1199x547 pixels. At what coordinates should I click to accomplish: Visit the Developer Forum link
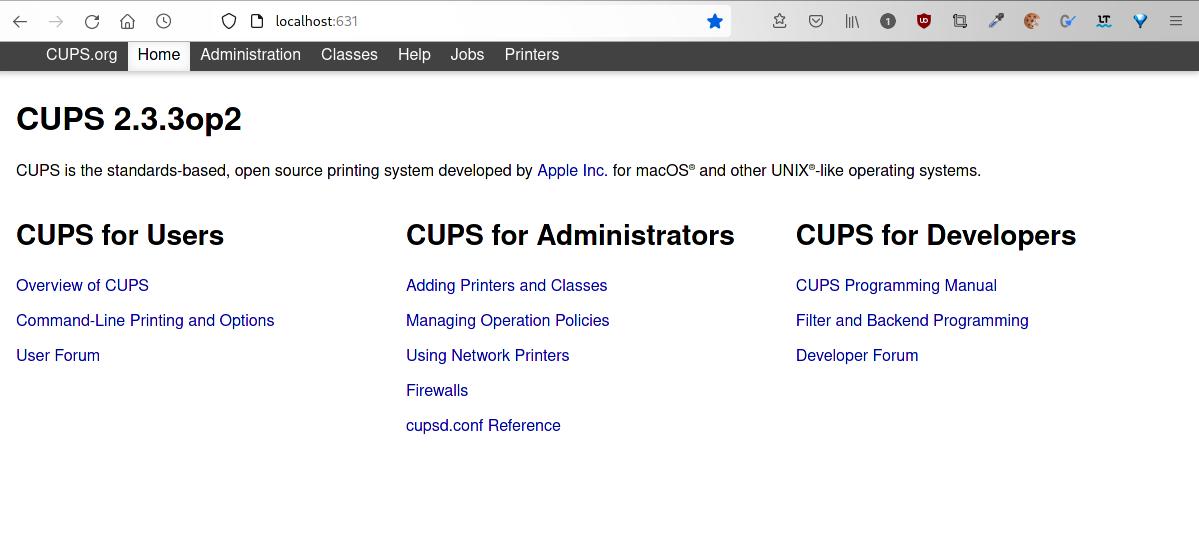(857, 356)
